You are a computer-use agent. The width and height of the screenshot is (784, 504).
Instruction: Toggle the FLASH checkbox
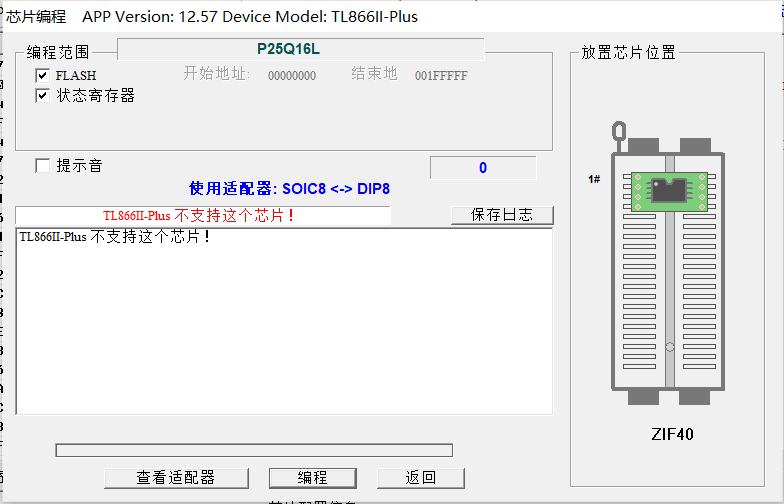[42, 75]
